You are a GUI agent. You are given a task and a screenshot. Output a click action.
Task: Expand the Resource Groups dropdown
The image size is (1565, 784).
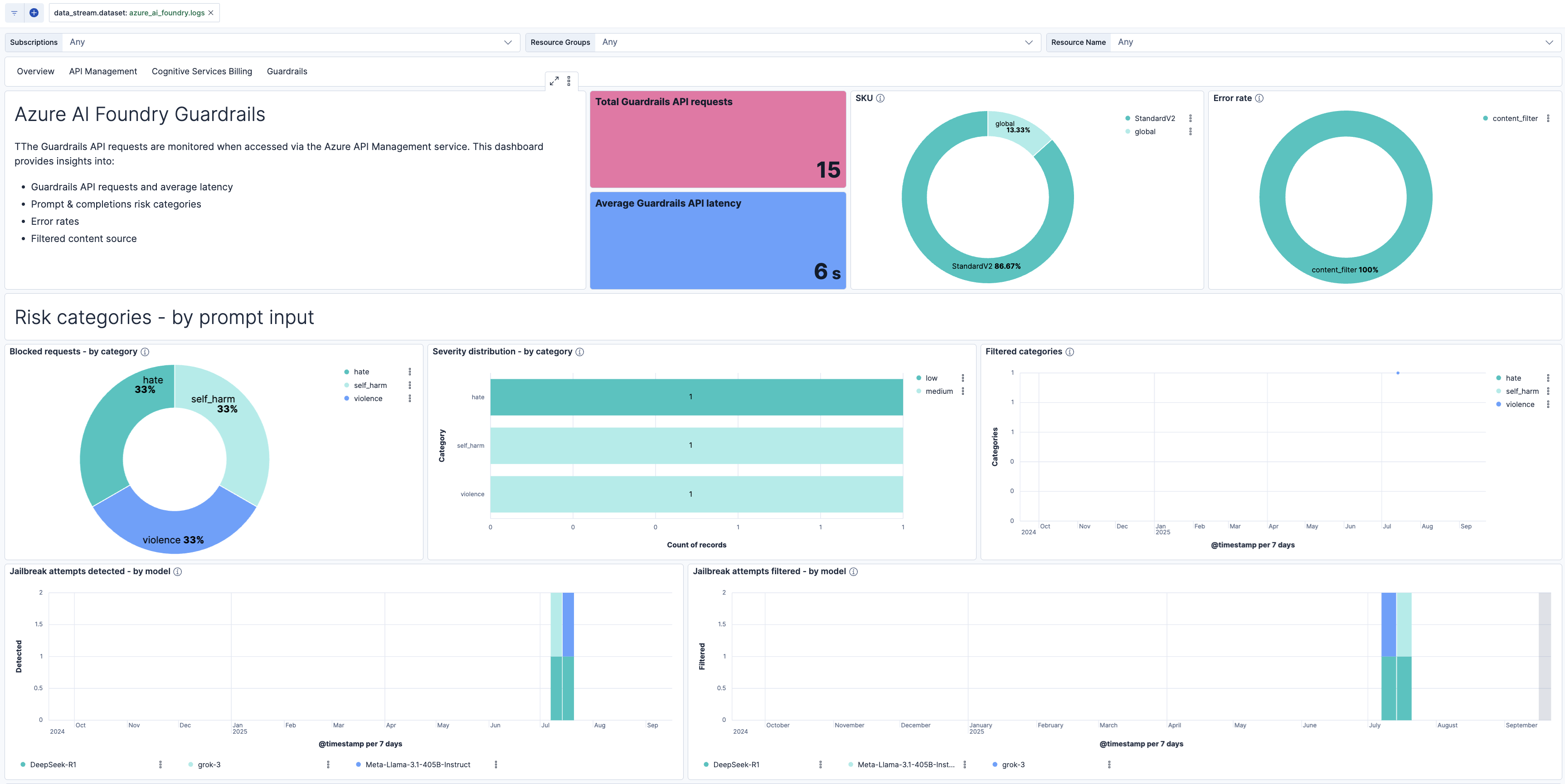tap(1029, 42)
